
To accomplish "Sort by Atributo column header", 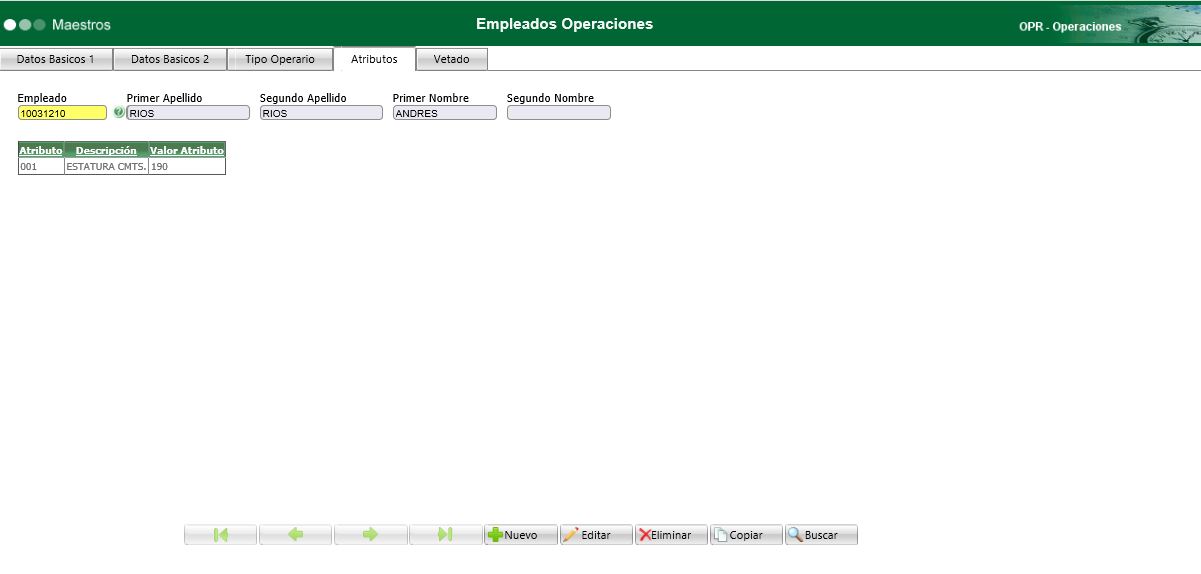I will (x=41, y=150).
